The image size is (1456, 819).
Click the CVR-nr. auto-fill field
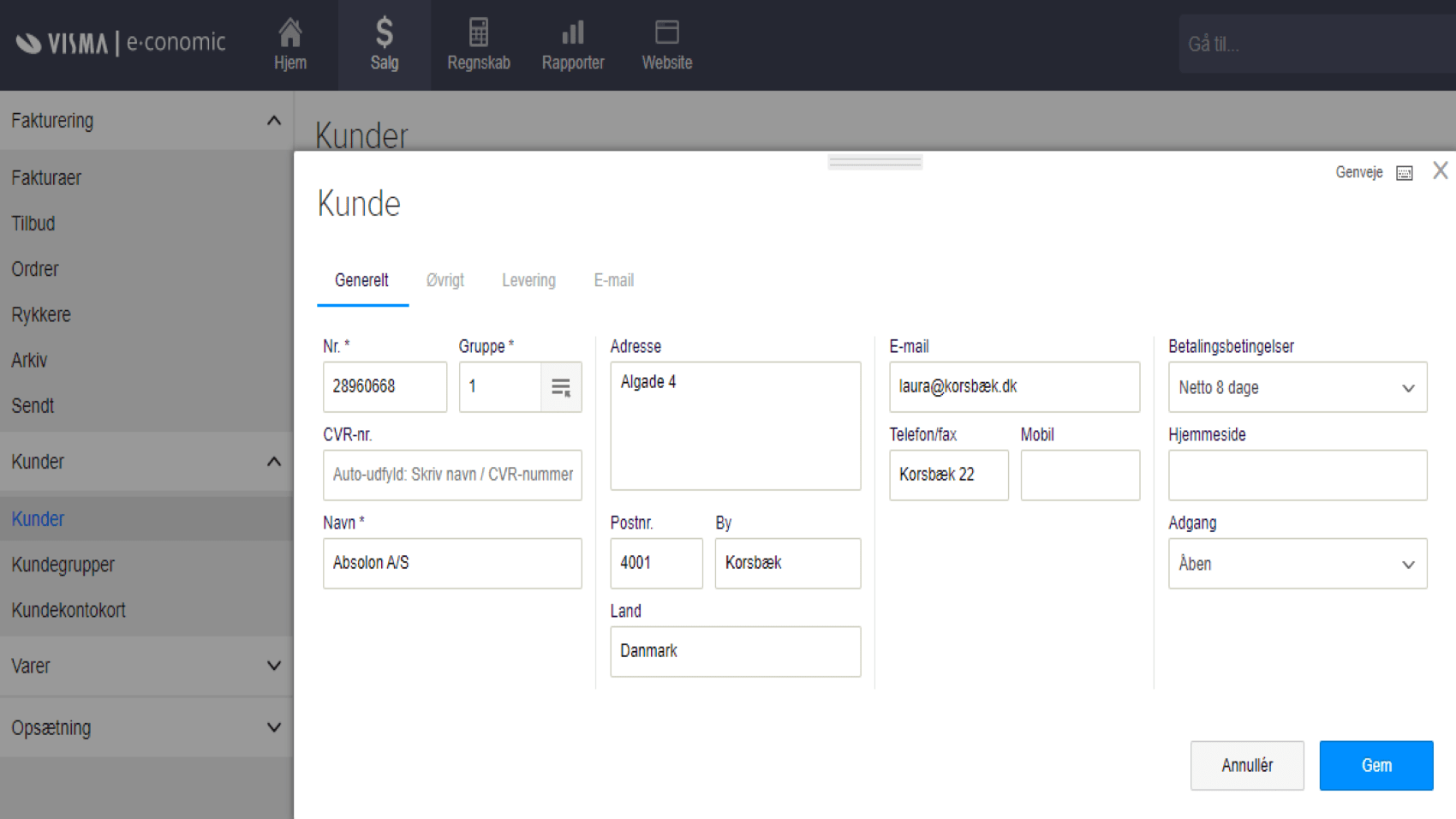coord(452,475)
